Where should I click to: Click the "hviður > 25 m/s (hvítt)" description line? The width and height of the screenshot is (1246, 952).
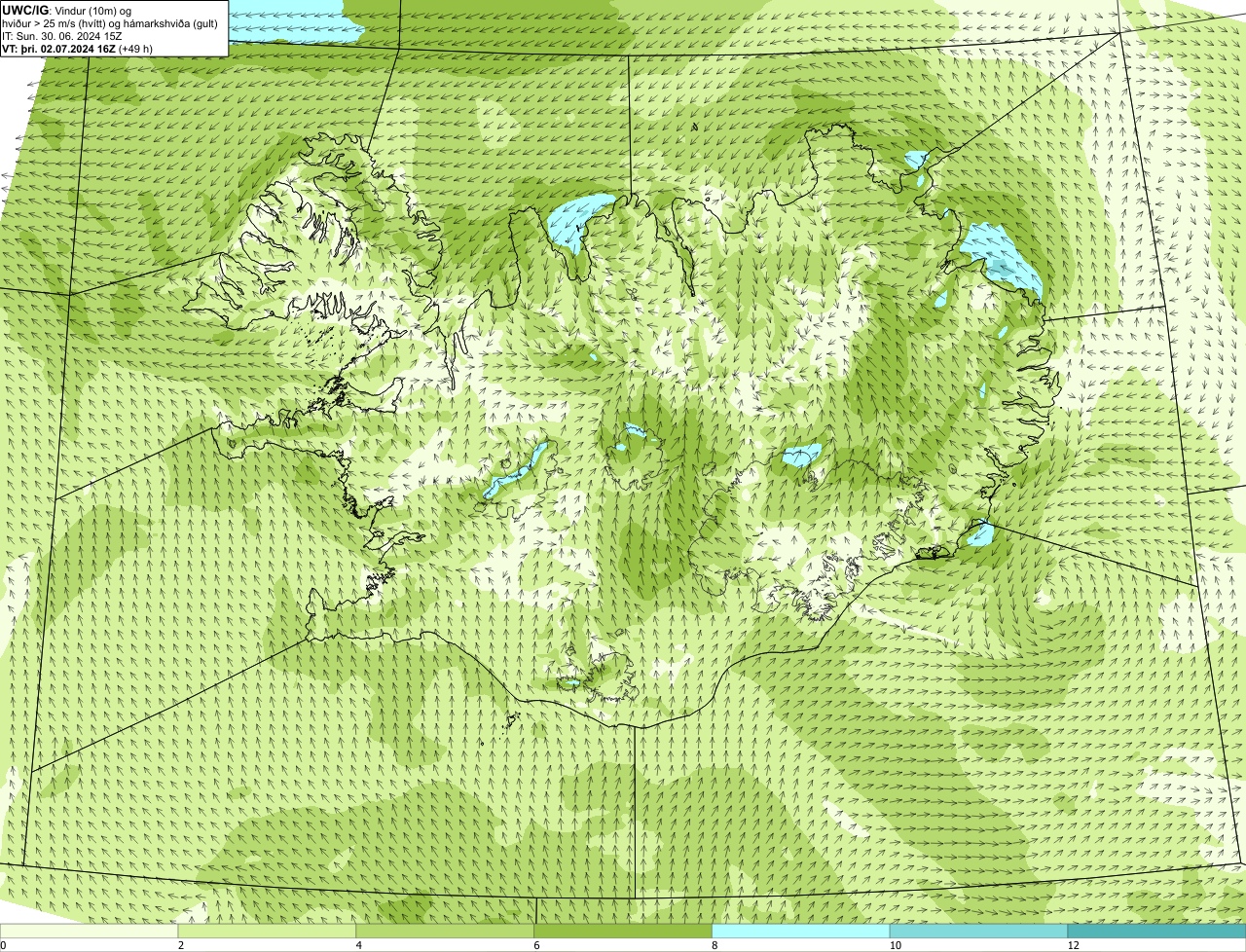point(110,23)
